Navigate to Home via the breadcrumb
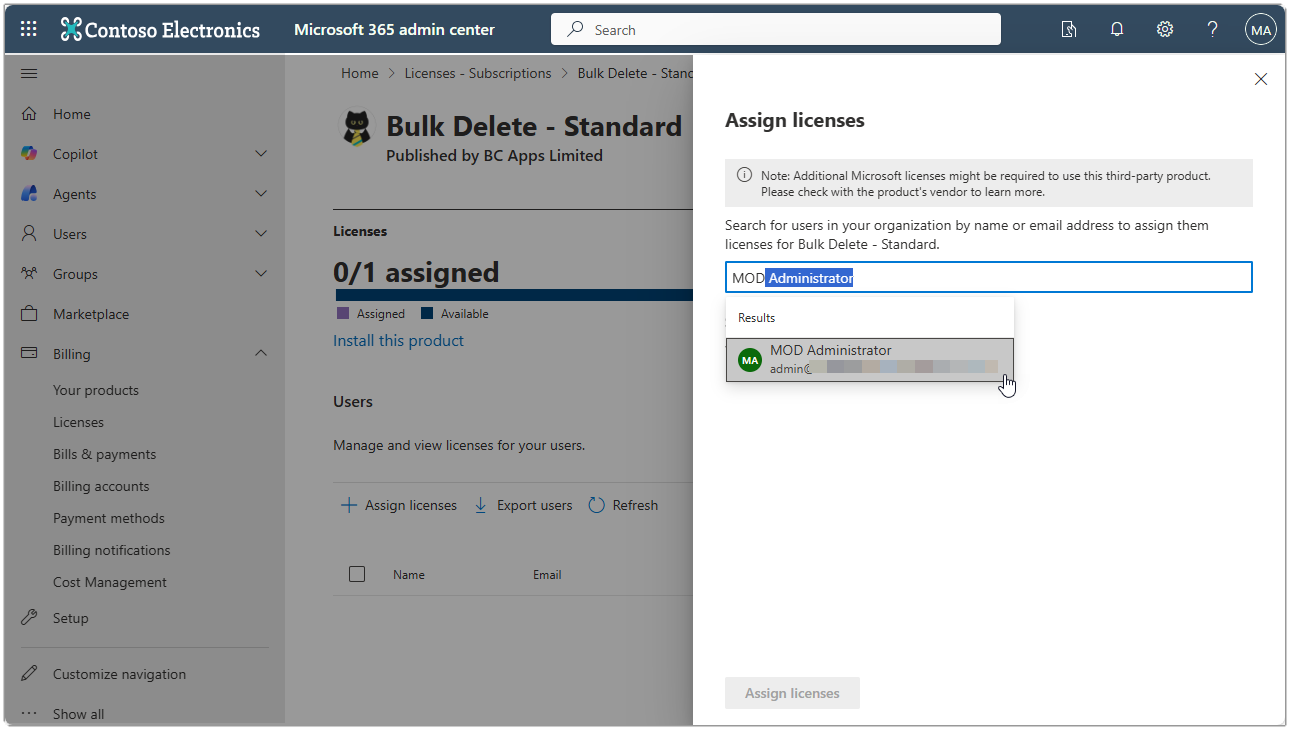Image resolution: width=1290 pixels, height=730 pixels. coord(359,72)
